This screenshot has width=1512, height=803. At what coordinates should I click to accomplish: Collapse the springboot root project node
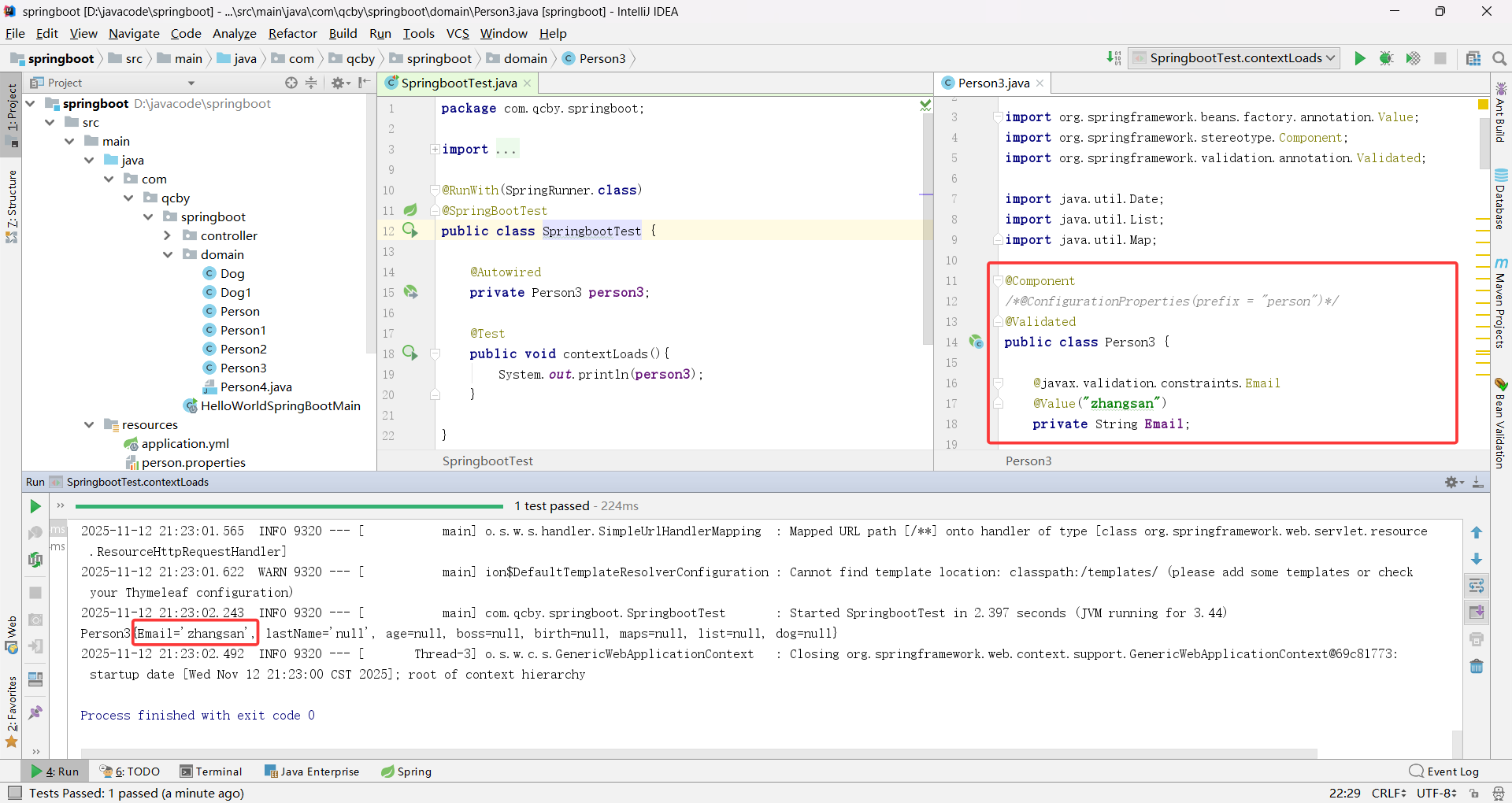(x=31, y=104)
